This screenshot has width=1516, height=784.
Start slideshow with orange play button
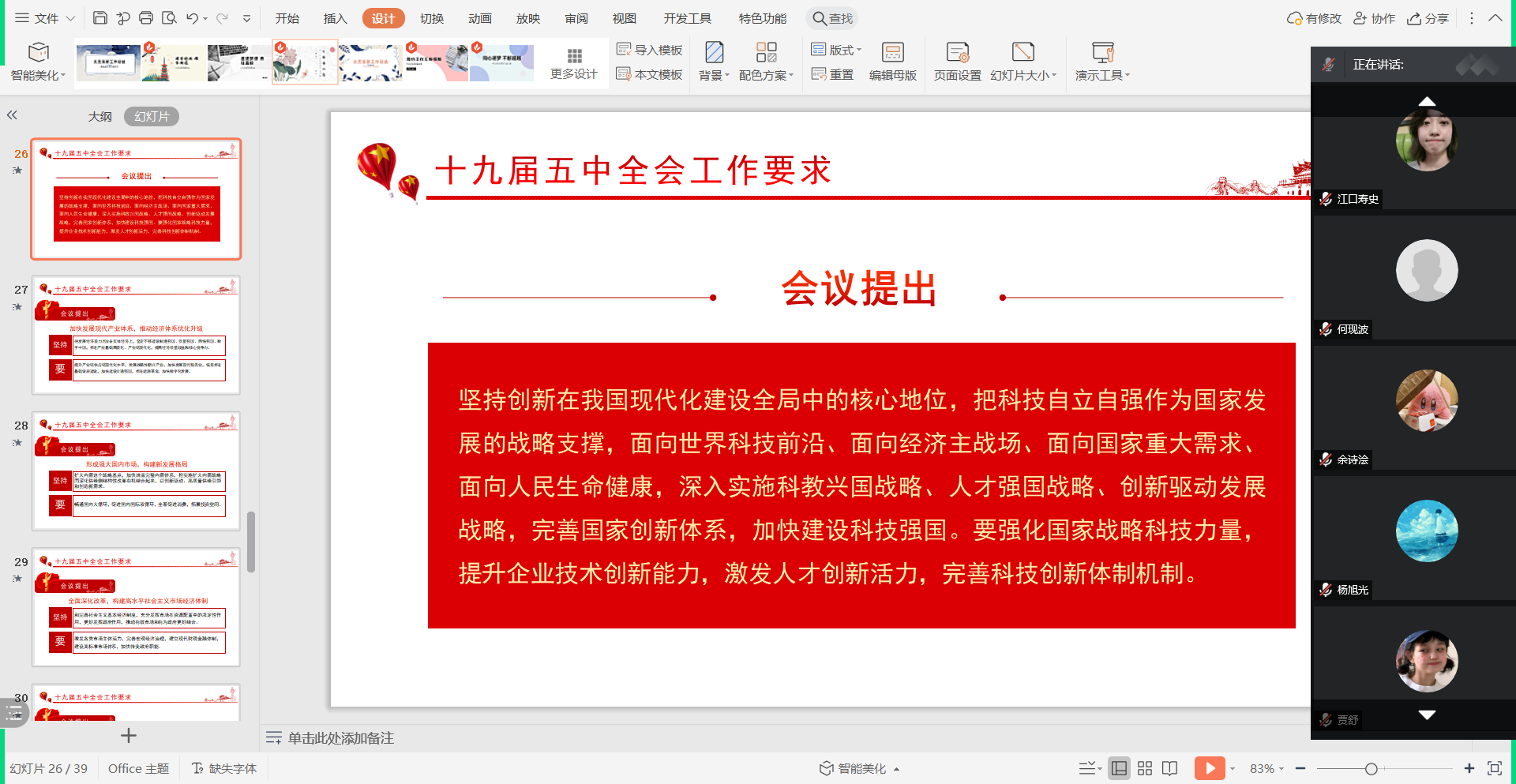[x=1209, y=768]
